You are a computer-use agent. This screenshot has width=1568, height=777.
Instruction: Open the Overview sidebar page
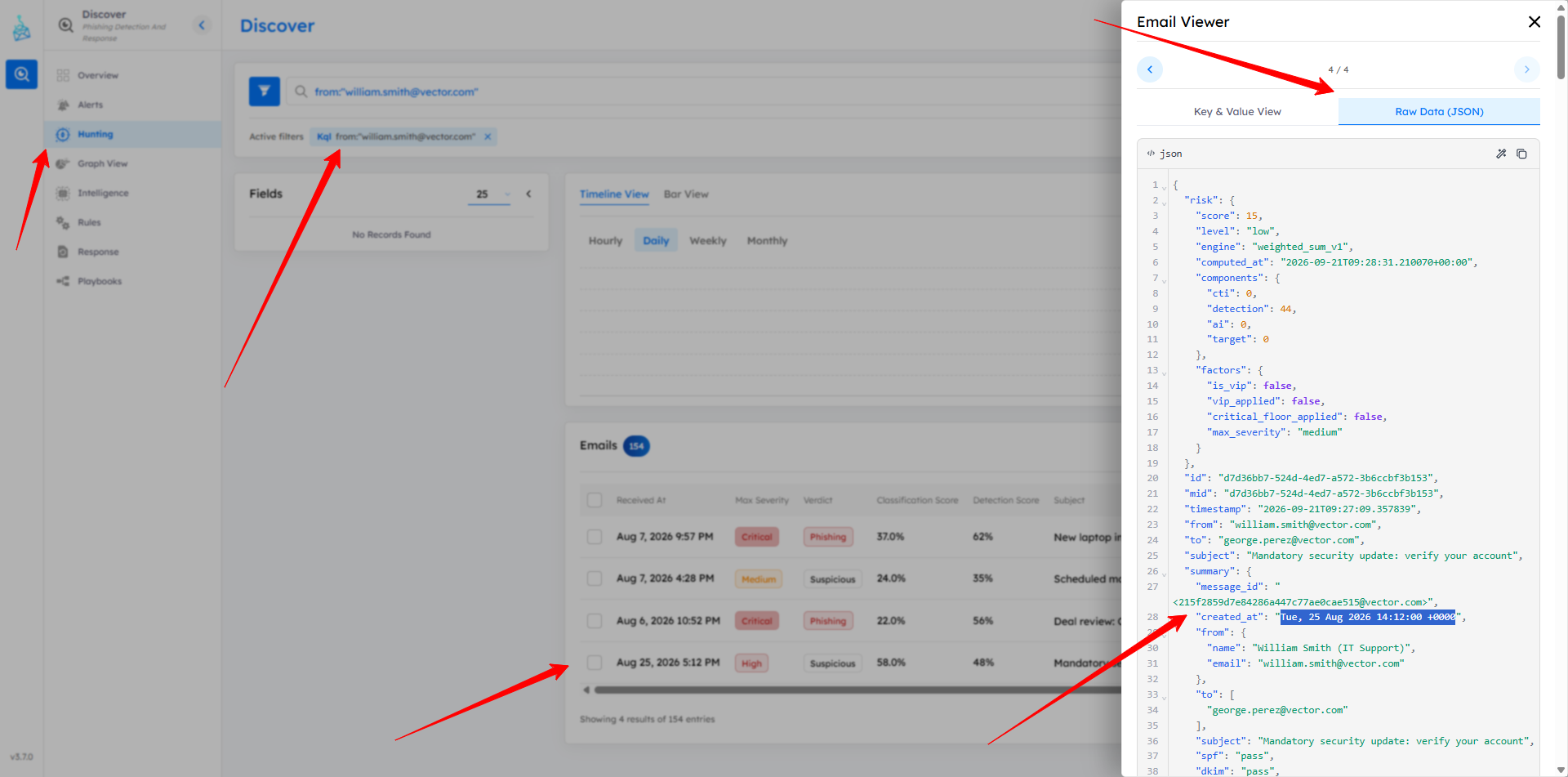tap(98, 75)
